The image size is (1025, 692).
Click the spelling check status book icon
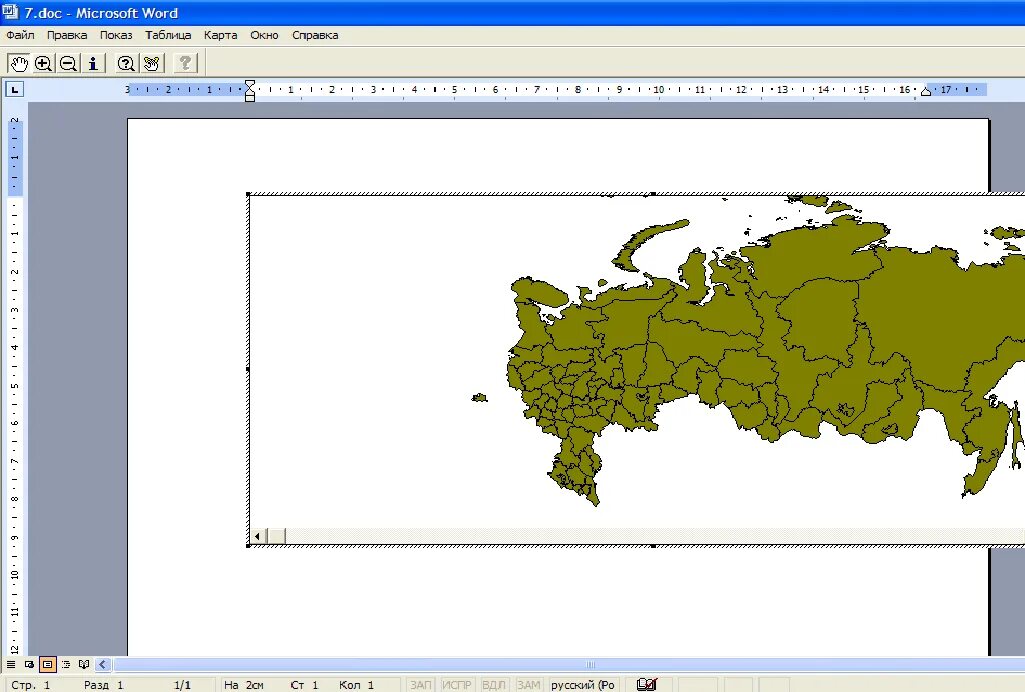[x=647, y=684]
